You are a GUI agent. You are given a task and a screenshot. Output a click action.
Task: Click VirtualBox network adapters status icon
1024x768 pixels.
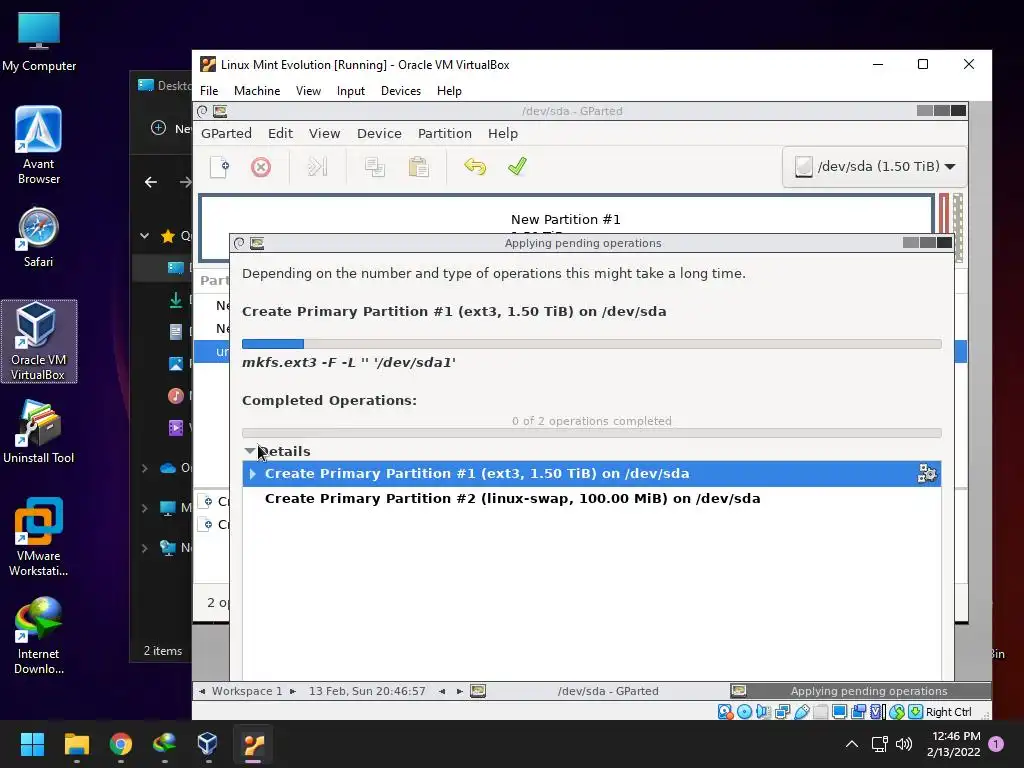[x=782, y=712]
